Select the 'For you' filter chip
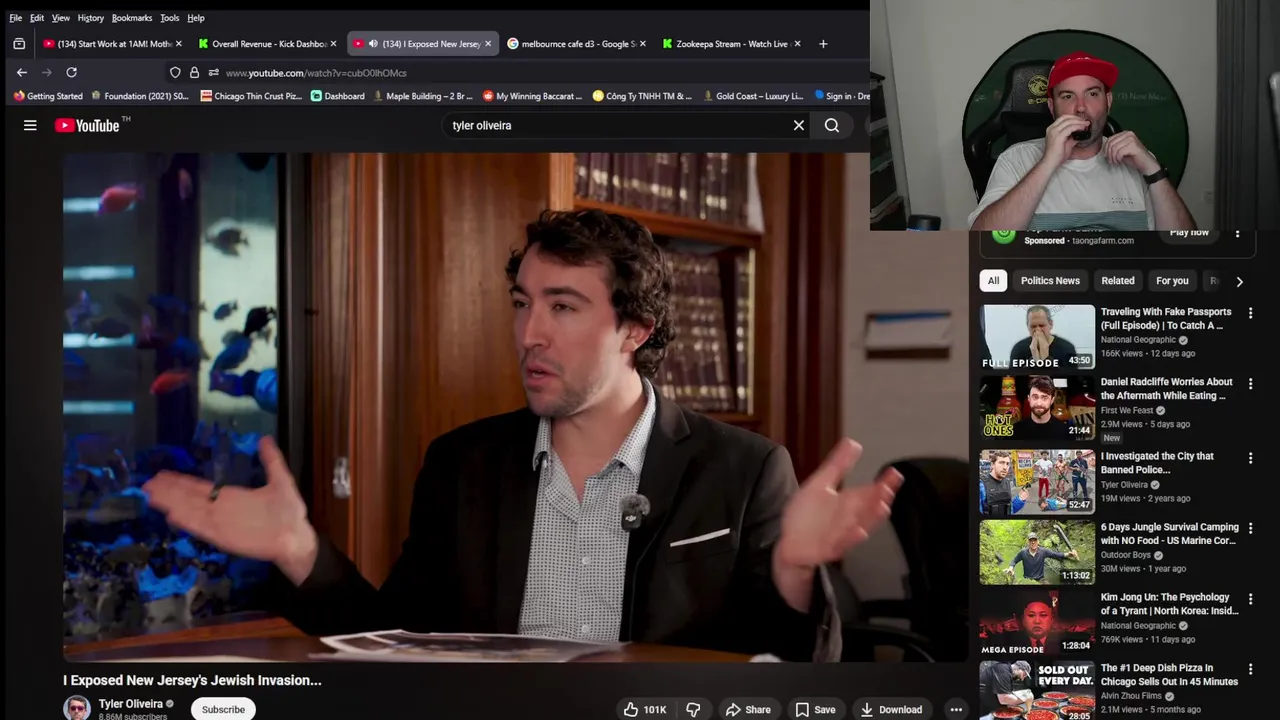The width and height of the screenshot is (1280, 720). pyautogui.click(x=1172, y=281)
